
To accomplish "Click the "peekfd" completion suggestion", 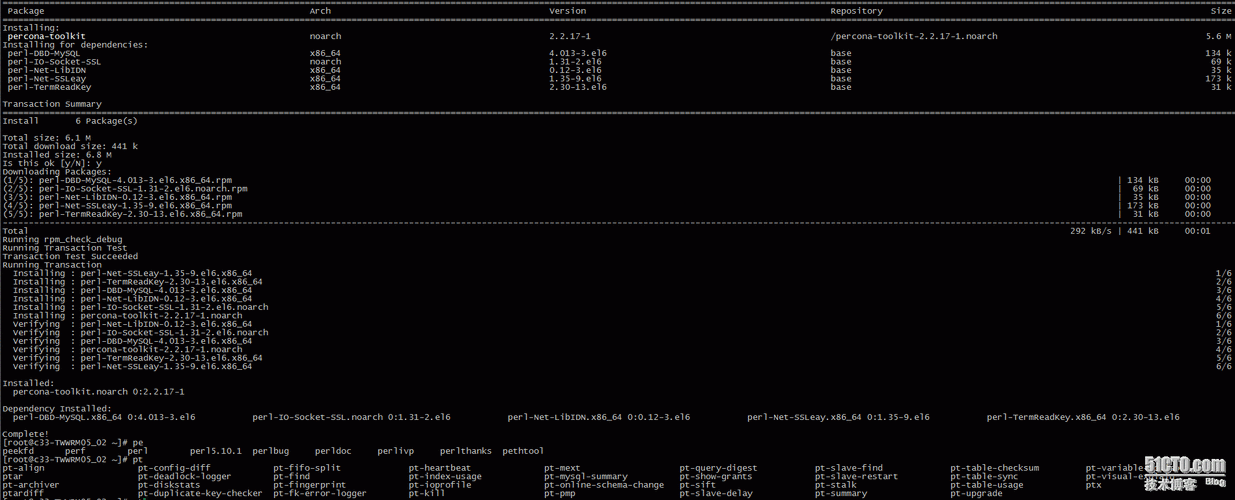I will coord(18,451).
